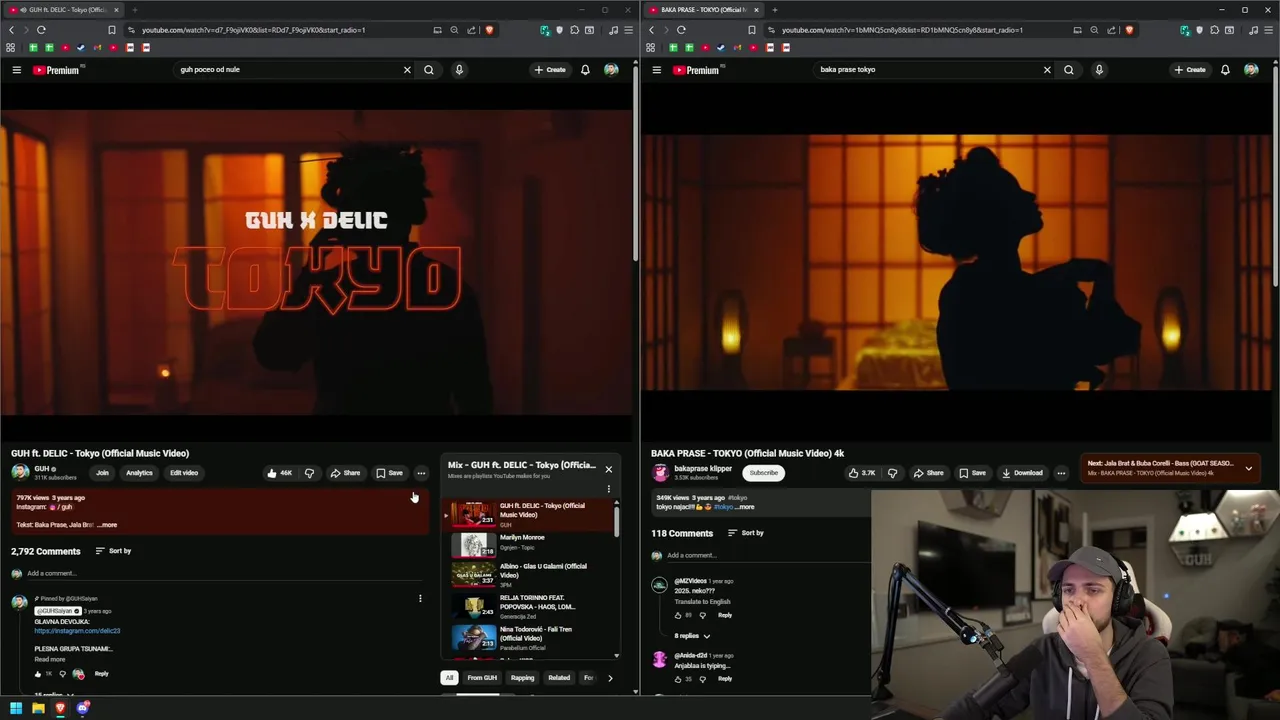Open Create menu in right window

pos(1190,70)
